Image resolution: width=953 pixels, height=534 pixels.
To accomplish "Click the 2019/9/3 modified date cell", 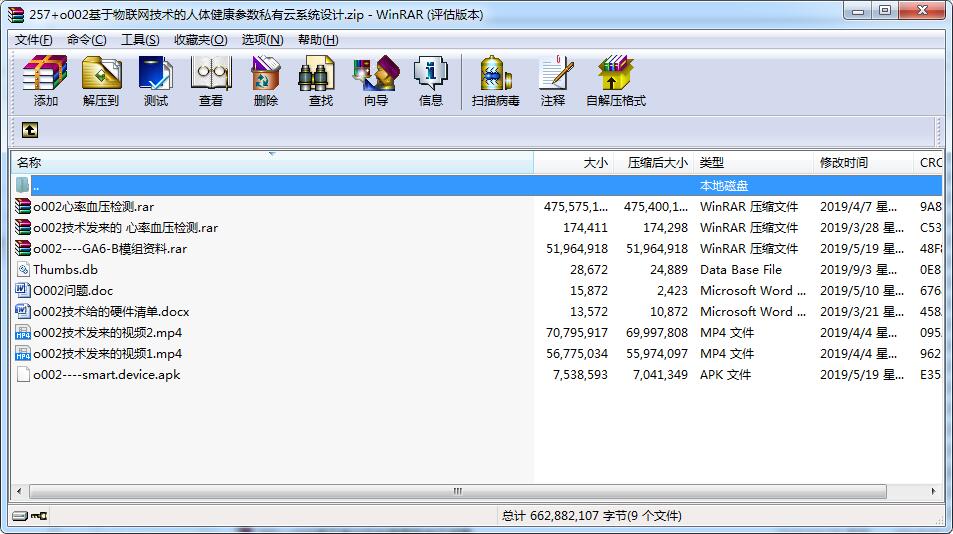I will click(x=858, y=270).
